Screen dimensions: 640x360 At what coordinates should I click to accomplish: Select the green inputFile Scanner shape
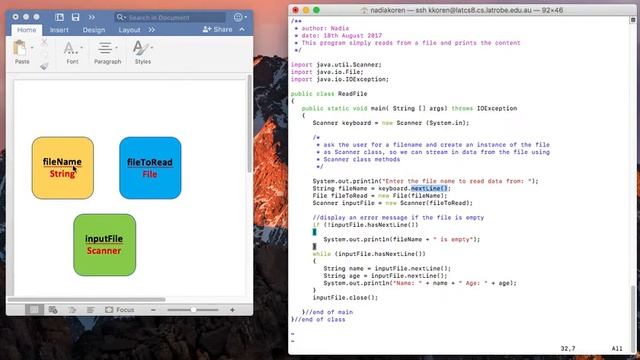(x=104, y=245)
